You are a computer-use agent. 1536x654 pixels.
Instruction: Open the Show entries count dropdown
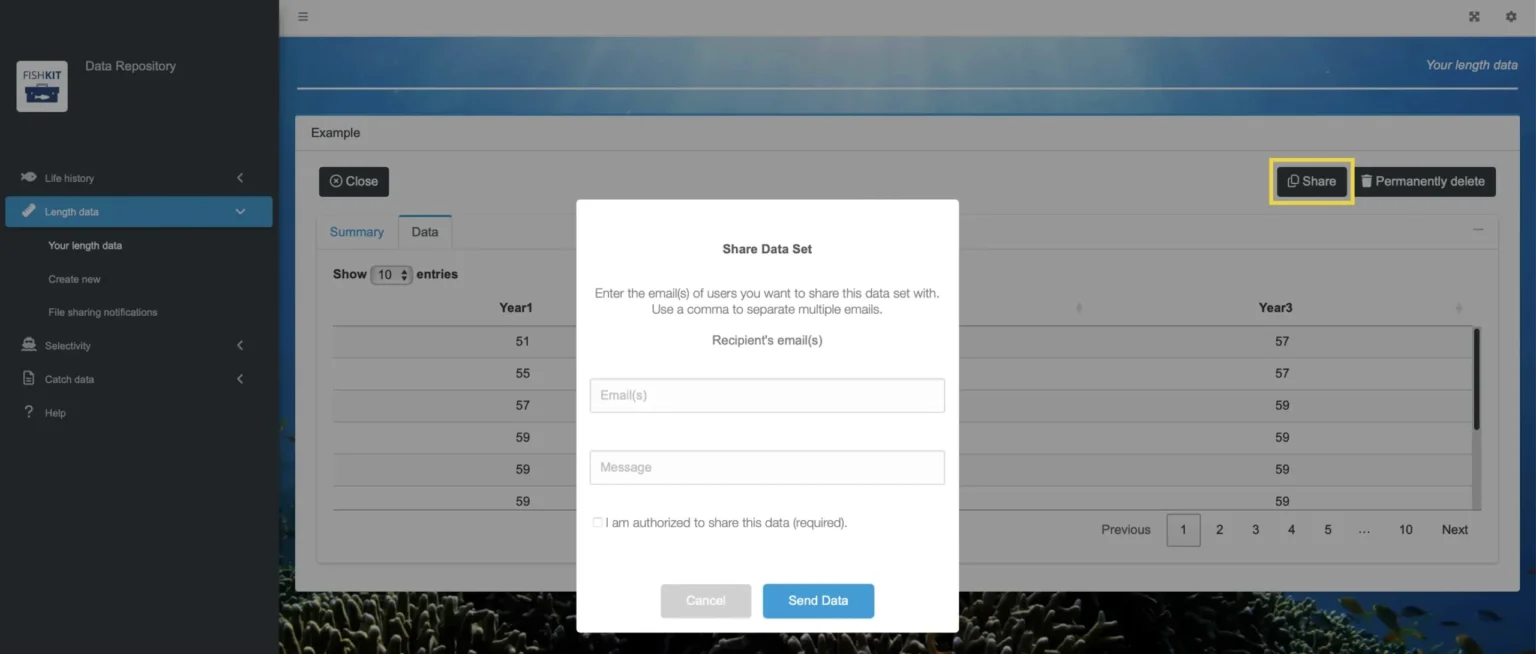pyautogui.click(x=391, y=274)
